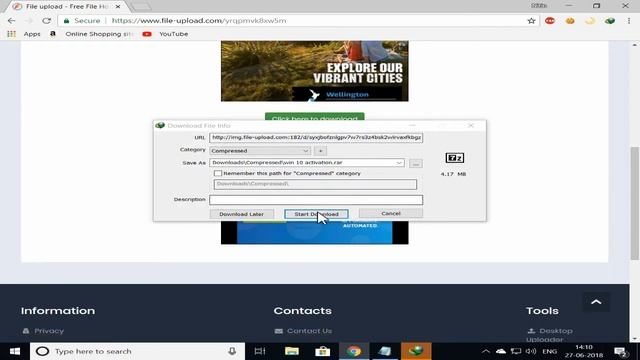Open Online Shopping site bookmark
Screen dimensions: 640x360
coord(99,34)
